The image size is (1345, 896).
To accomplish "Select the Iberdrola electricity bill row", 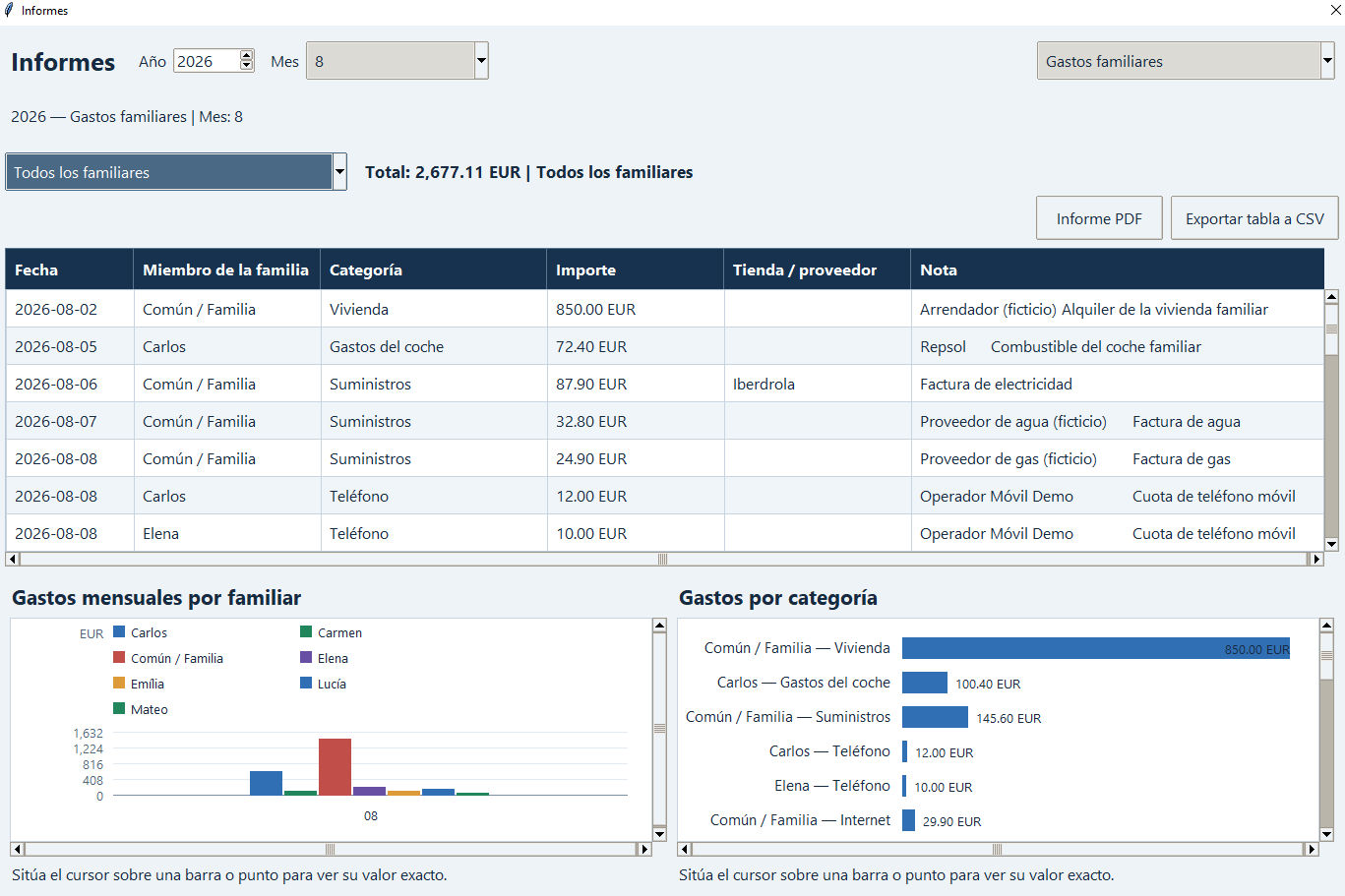I will click(664, 384).
